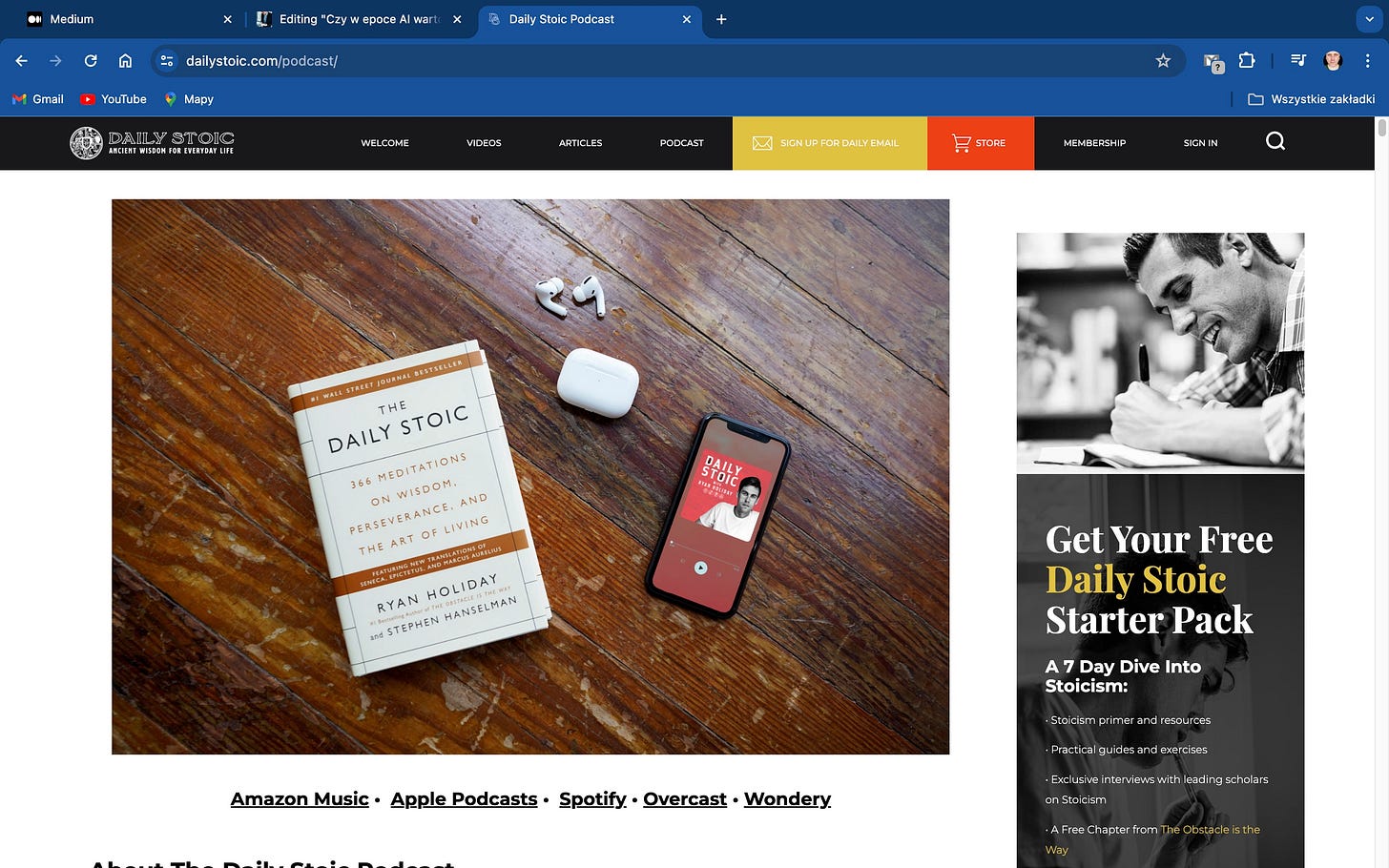Close the Daily Stoic Podcast tab

[x=687, y=19]
